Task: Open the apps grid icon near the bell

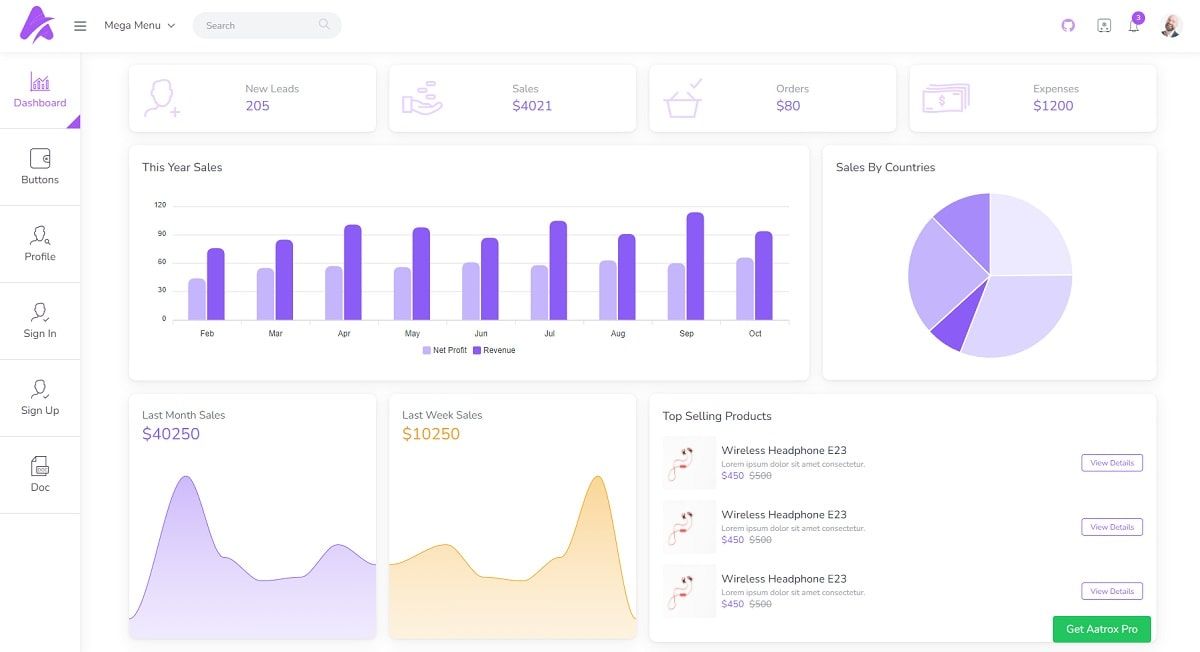Action: (1103, 25)
